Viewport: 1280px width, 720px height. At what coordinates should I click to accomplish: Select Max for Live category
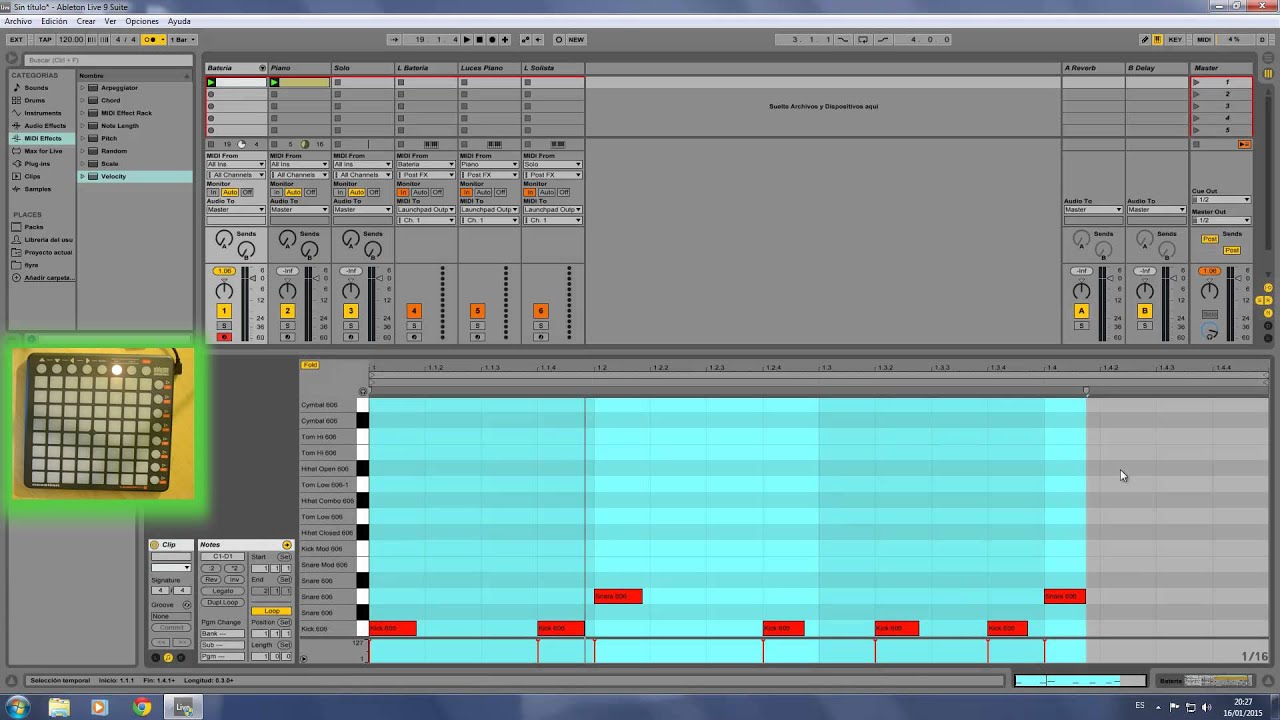coord(43,151)
